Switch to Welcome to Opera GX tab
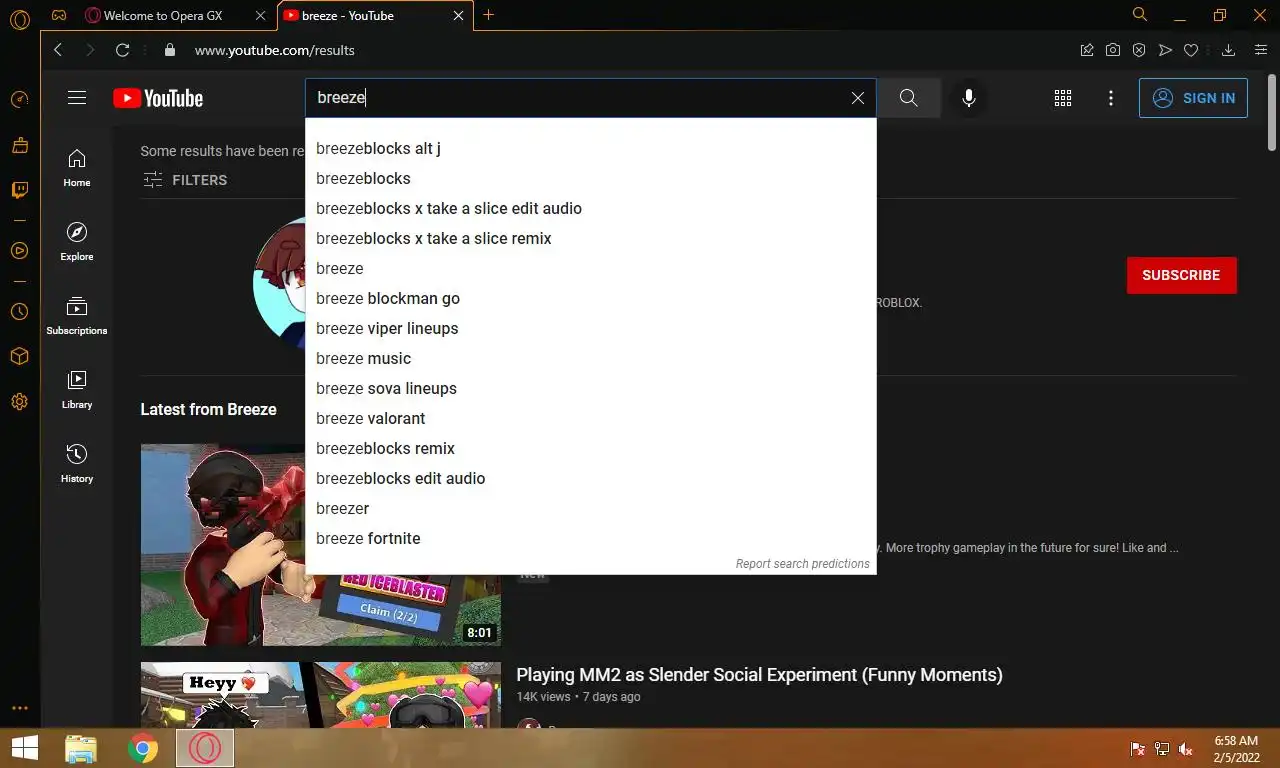 [x=163, y=16]
